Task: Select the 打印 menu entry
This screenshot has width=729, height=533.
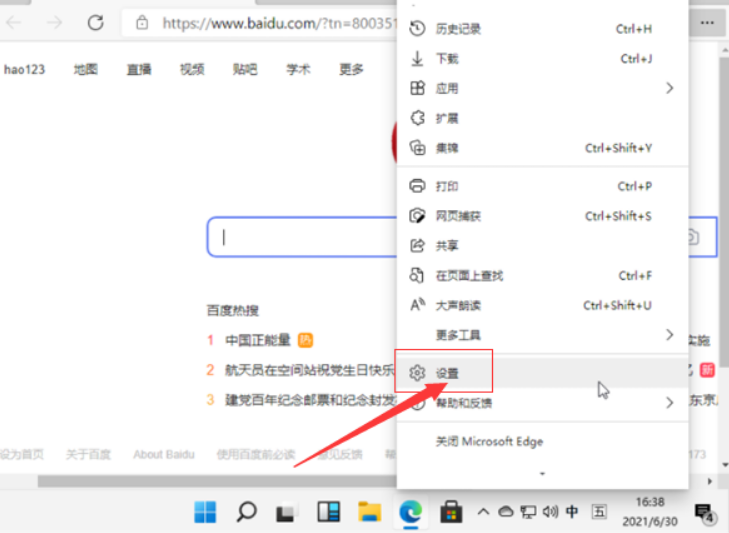Action: click(x=542, y=186)
